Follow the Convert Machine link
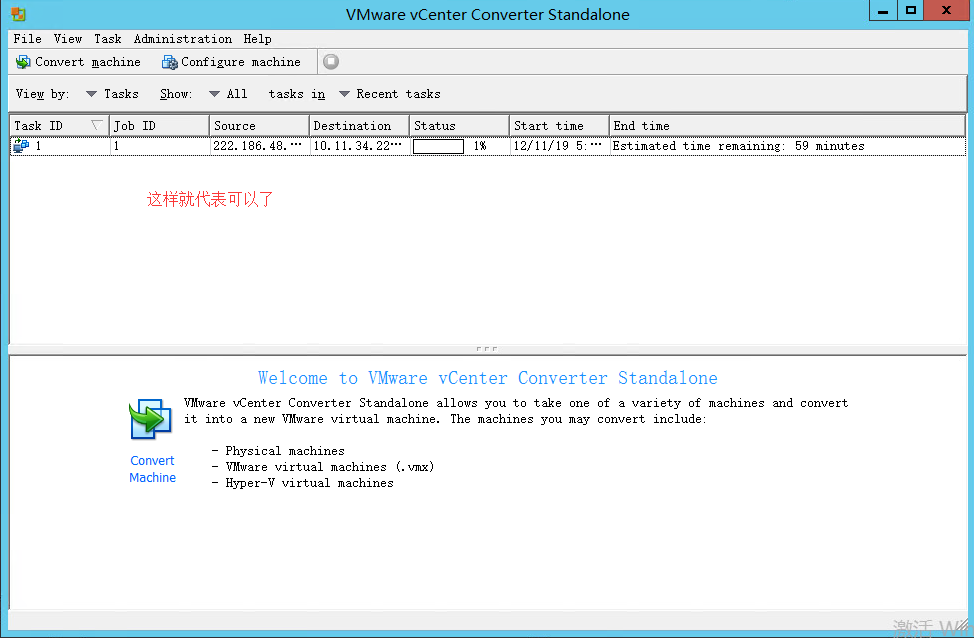Screen dimensions: 974x638 point(152,469)
